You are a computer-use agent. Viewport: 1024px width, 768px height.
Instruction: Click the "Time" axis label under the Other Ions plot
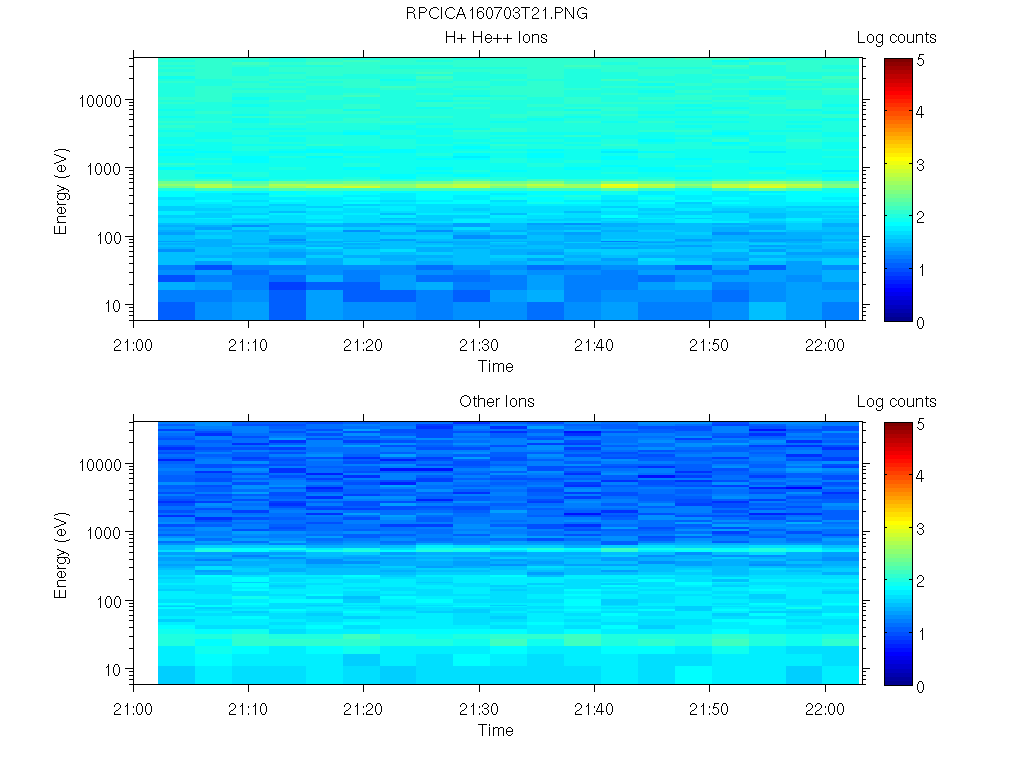click(x=496, y=730)
